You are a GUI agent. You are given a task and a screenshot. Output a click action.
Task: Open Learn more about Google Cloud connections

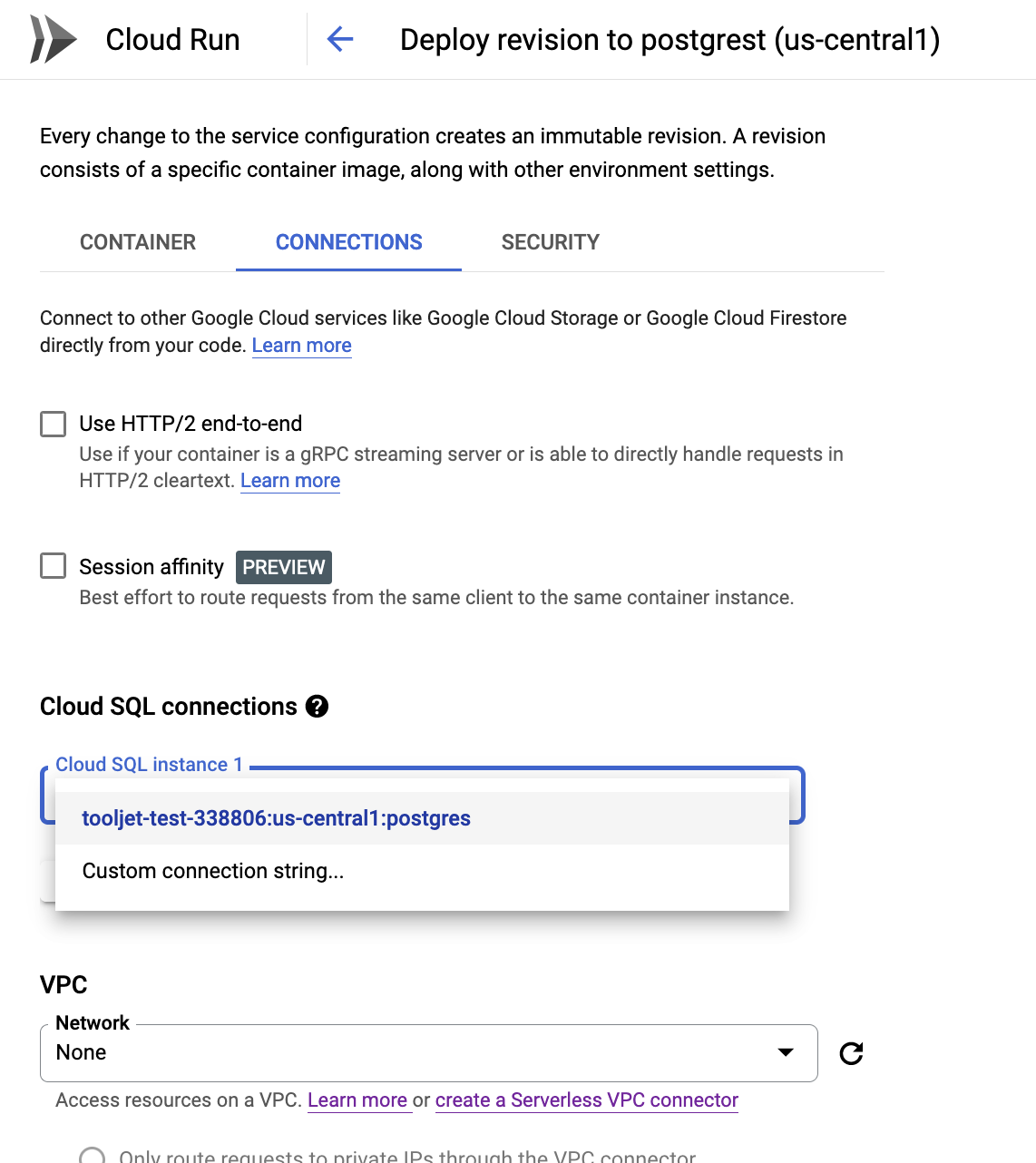301,346
